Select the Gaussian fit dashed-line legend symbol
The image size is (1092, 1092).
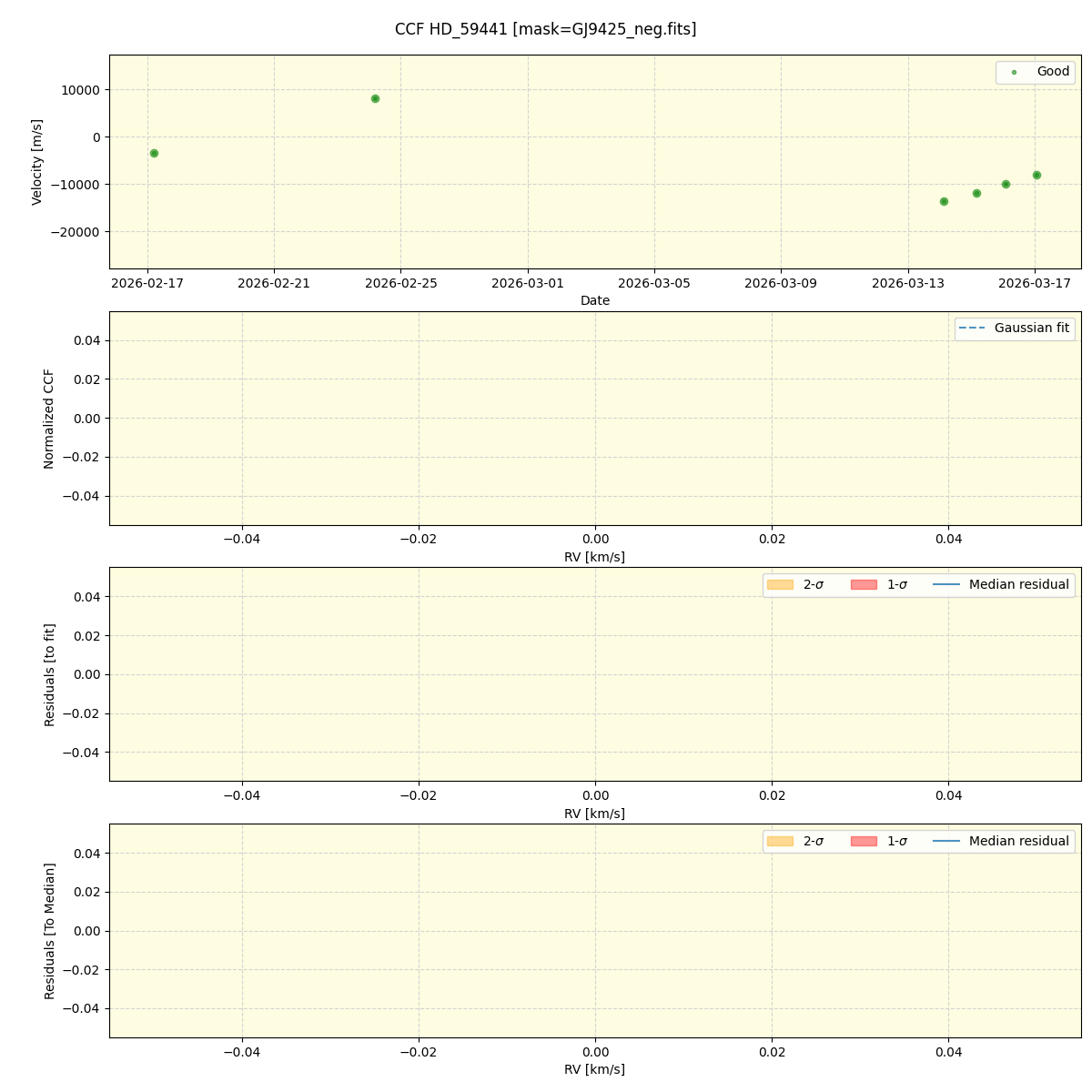point(970,329)
